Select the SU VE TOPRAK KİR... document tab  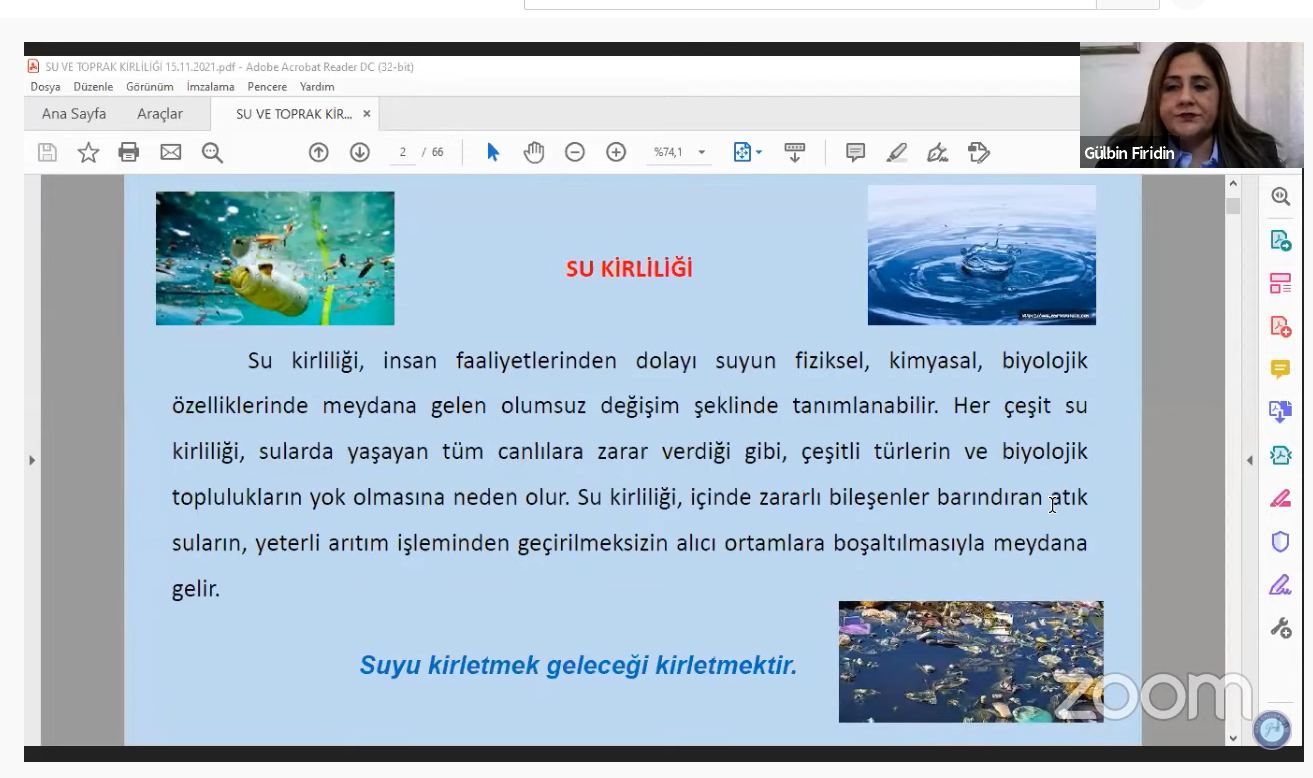[x=294, y=114]
